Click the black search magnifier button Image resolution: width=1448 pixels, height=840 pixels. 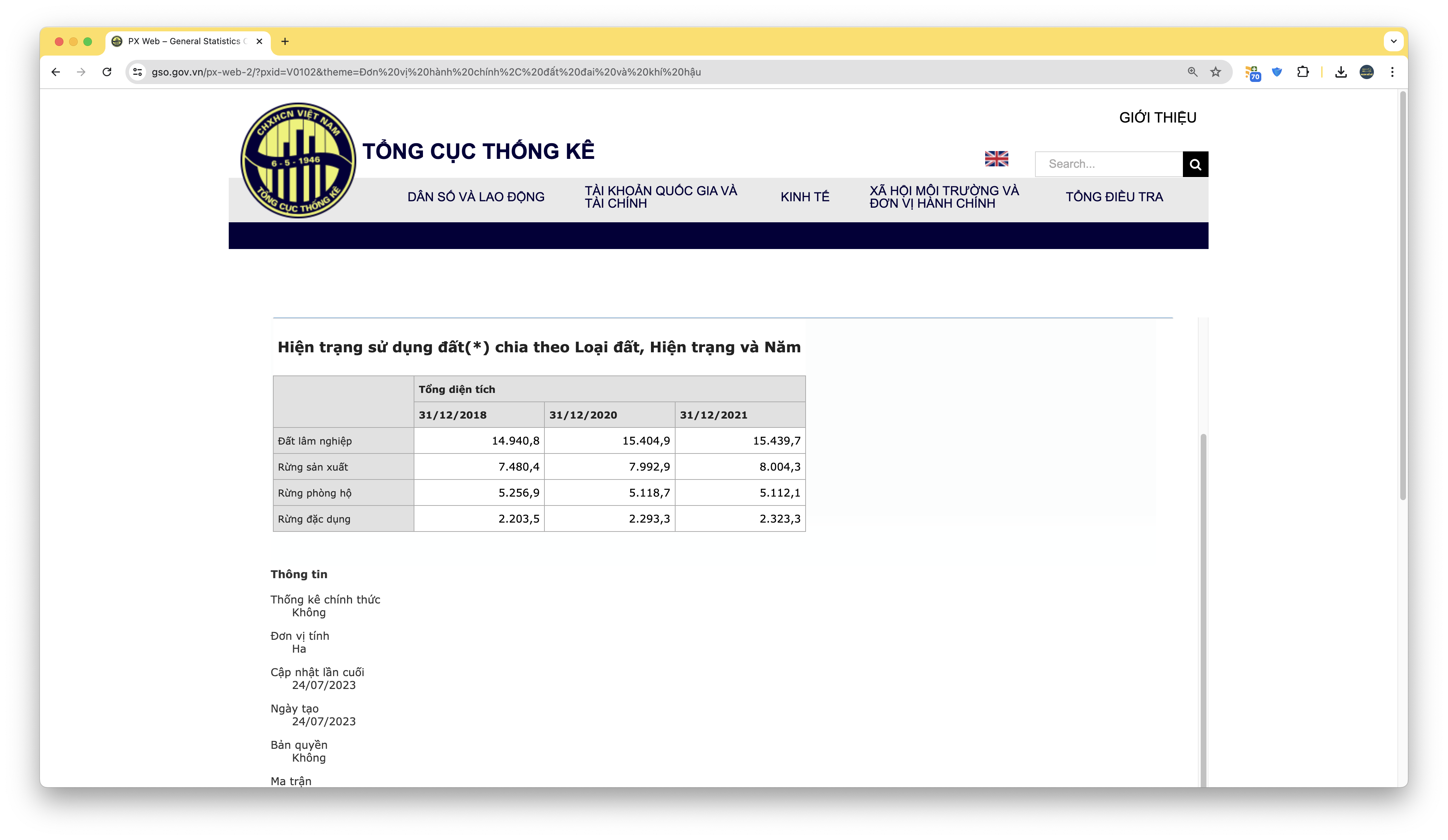1195,164
